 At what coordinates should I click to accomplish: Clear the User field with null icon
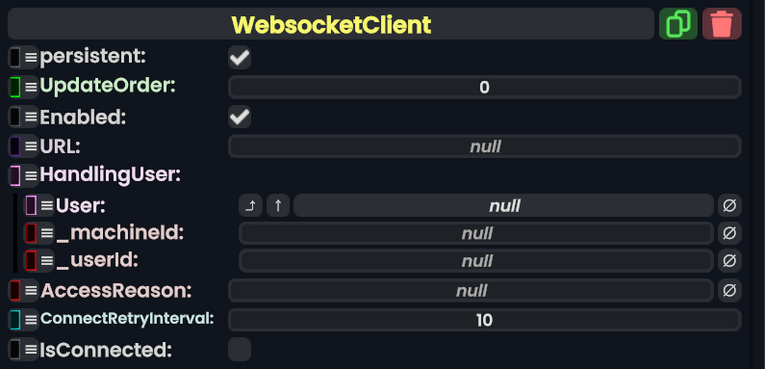[729, 205]
